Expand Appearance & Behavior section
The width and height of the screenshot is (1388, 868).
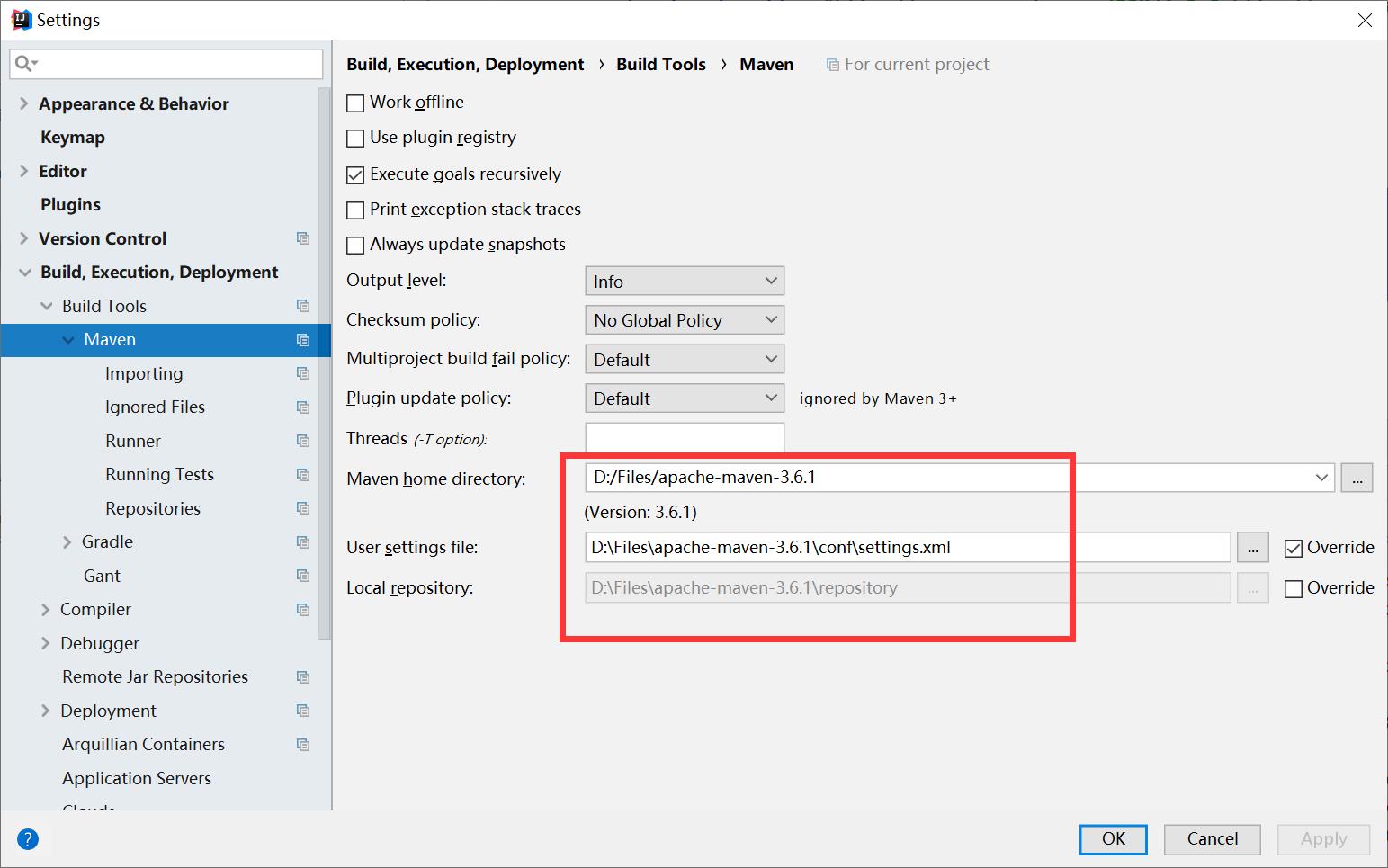(24, 103)
